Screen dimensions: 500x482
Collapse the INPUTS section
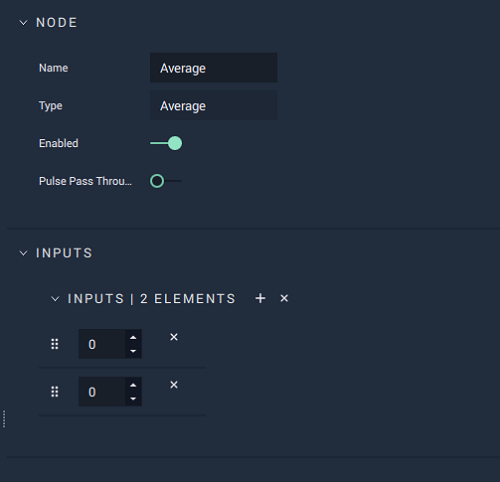point(23,253)
